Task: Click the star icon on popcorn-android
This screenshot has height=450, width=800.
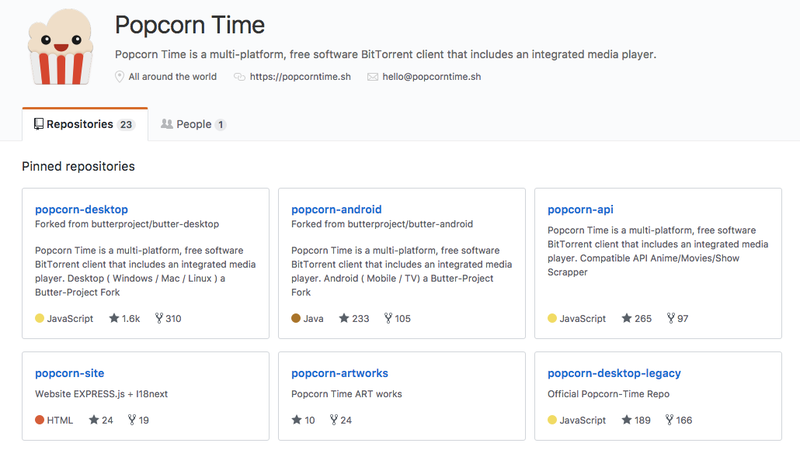Action: (344, 318)
